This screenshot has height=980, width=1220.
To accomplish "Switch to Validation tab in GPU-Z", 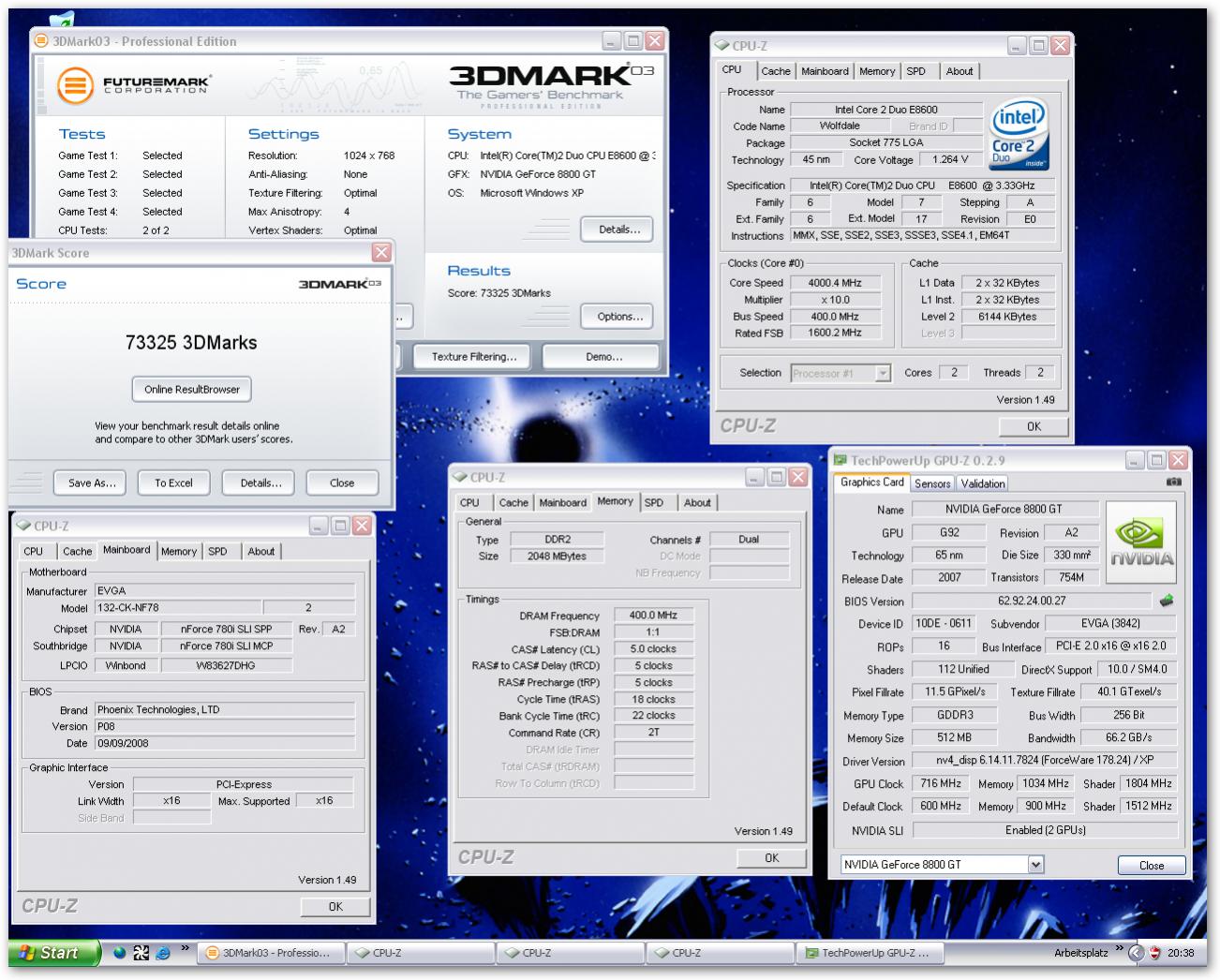I will [x=983, y=483].
